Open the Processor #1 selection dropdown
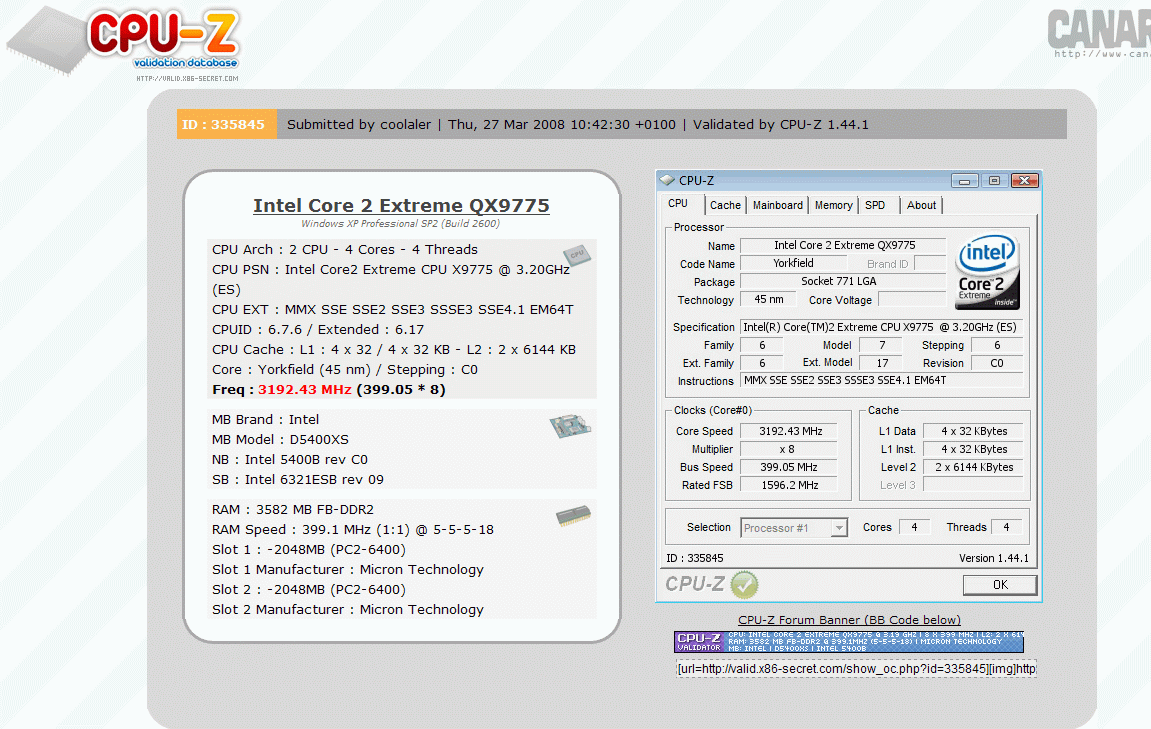This screenshot has height=729, width=1151. pyautogui.click(x=839, y=528)
